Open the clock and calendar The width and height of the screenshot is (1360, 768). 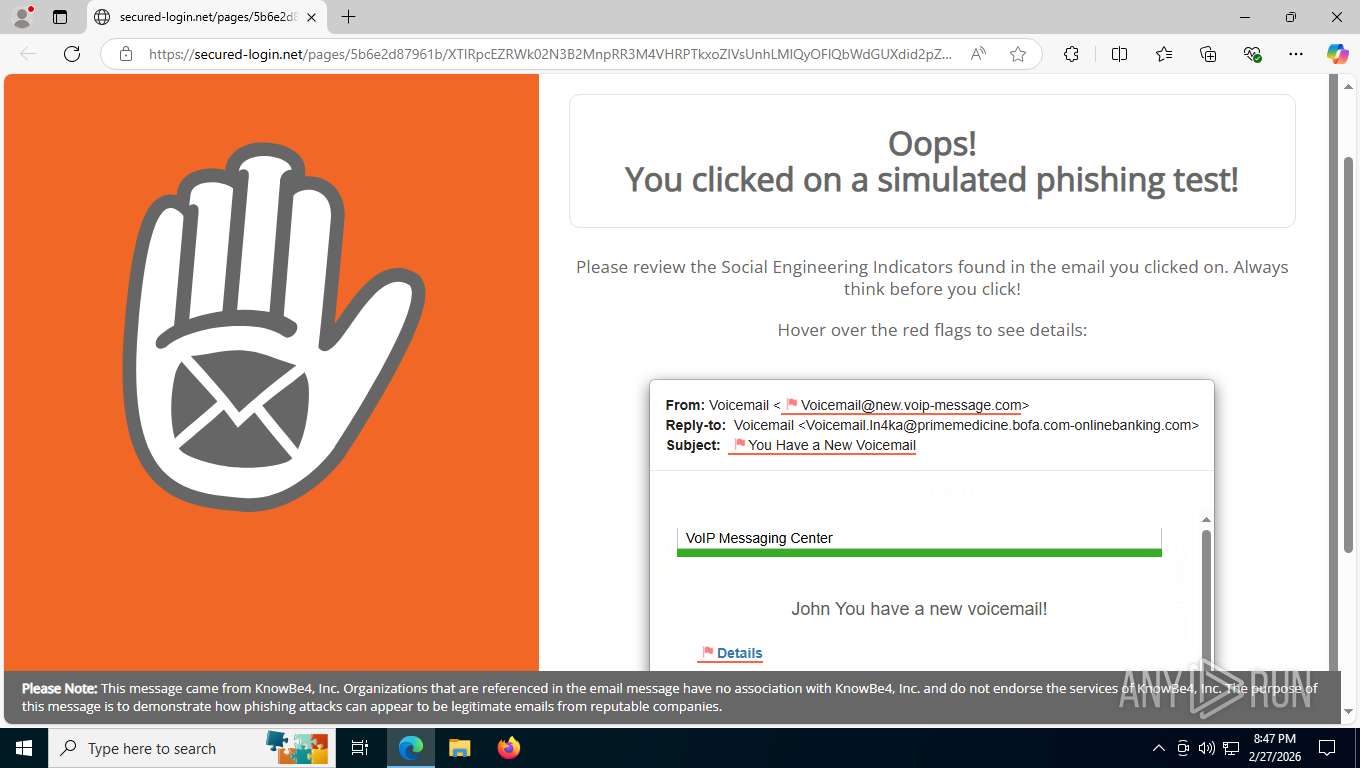[1274, 748]
